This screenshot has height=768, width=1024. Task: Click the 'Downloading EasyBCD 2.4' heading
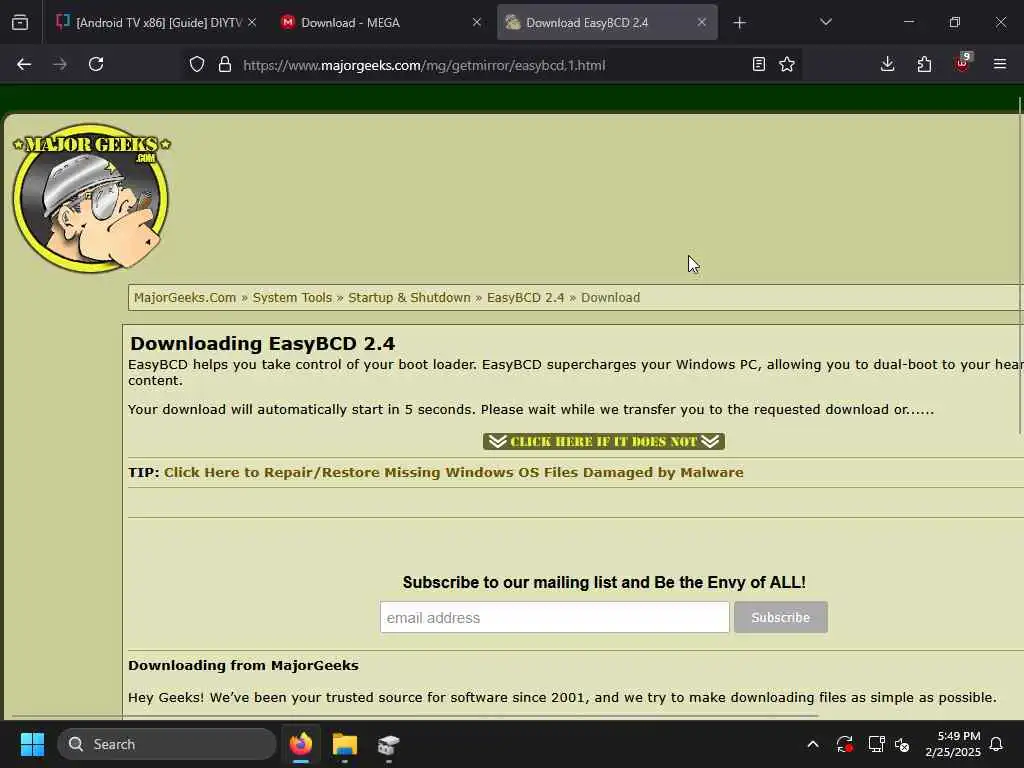pyautogui.click(x=263, y=344)
